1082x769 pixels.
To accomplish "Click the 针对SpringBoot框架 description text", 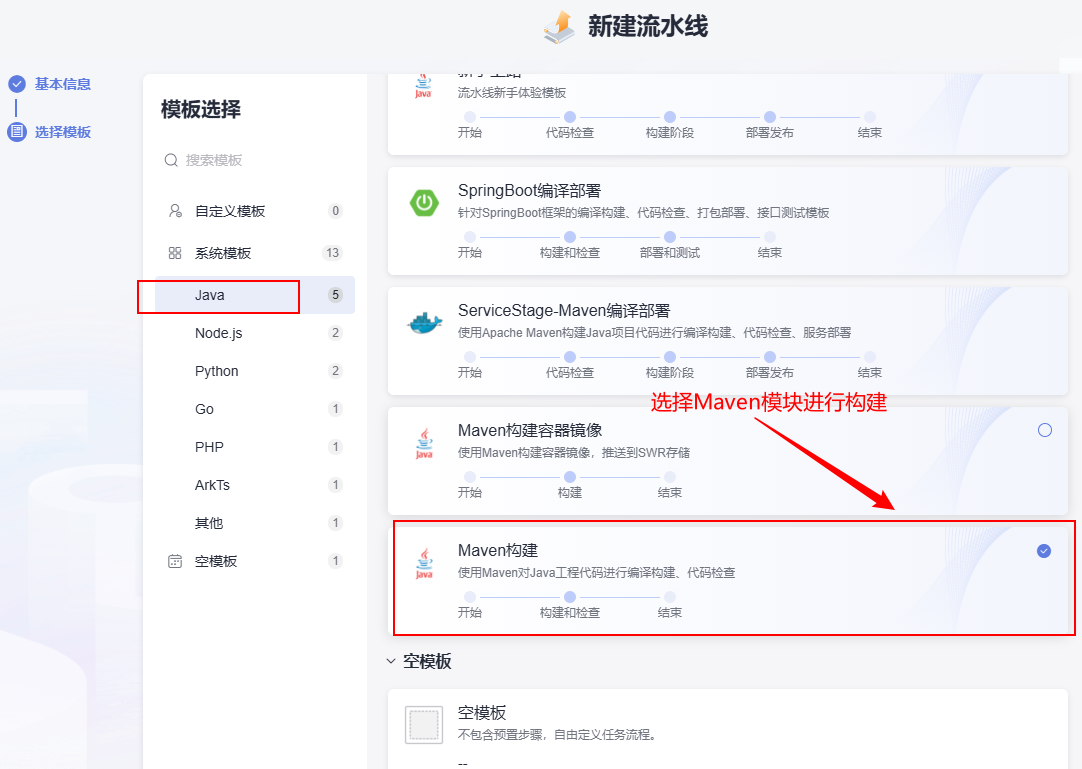I will pyautogui.click(x=643, y=213).
